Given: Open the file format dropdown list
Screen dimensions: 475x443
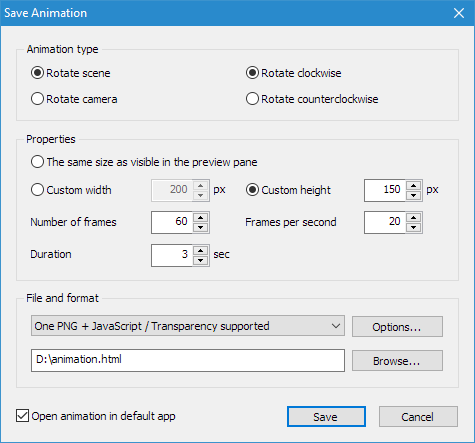Looking at the screenshot, I should pyautogui.click(x=188, y=326).
